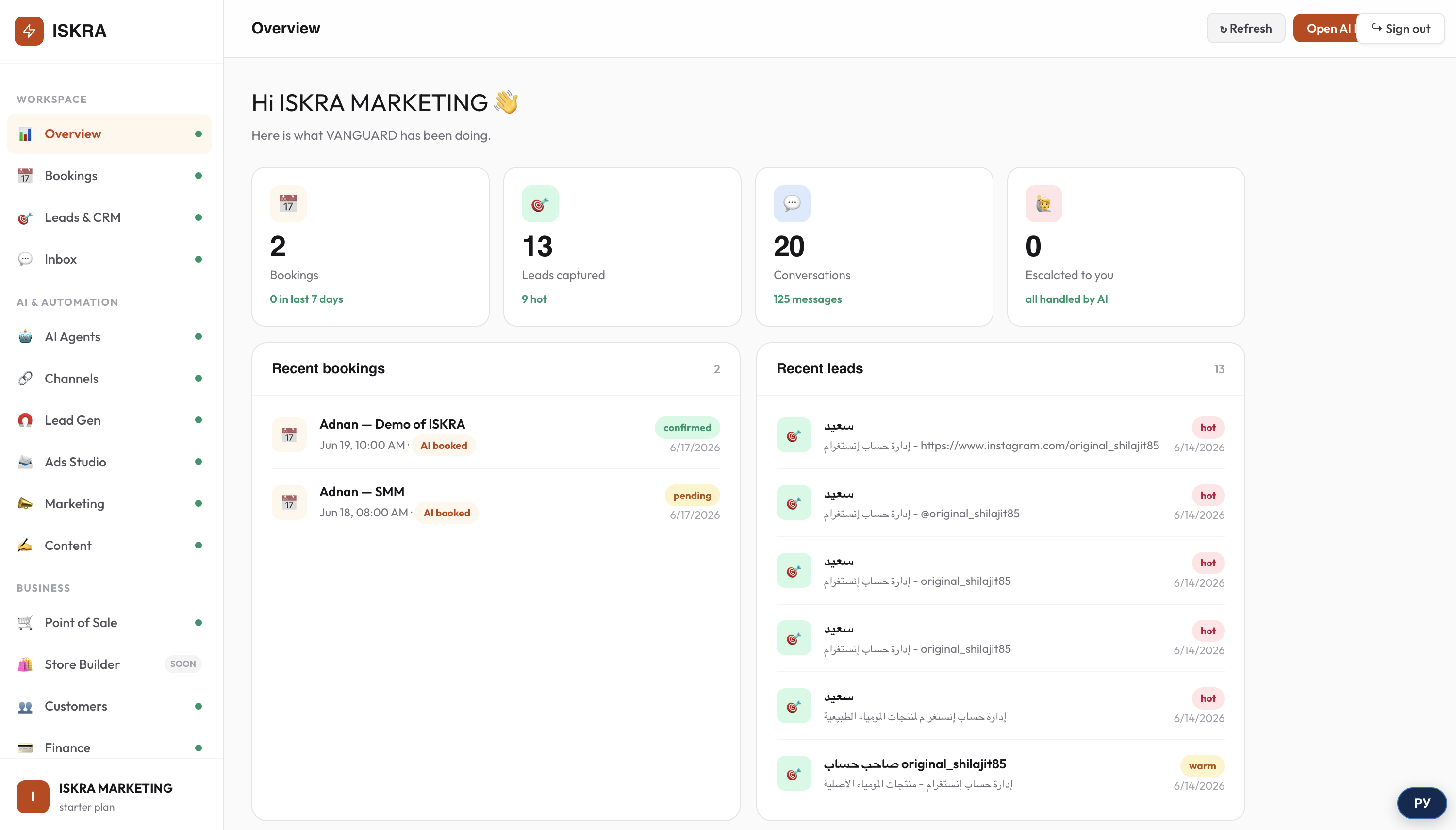Screen dimensions: 1456x830
Task: Click the 'starter plan' account label
Action: [x=86, y=807]
